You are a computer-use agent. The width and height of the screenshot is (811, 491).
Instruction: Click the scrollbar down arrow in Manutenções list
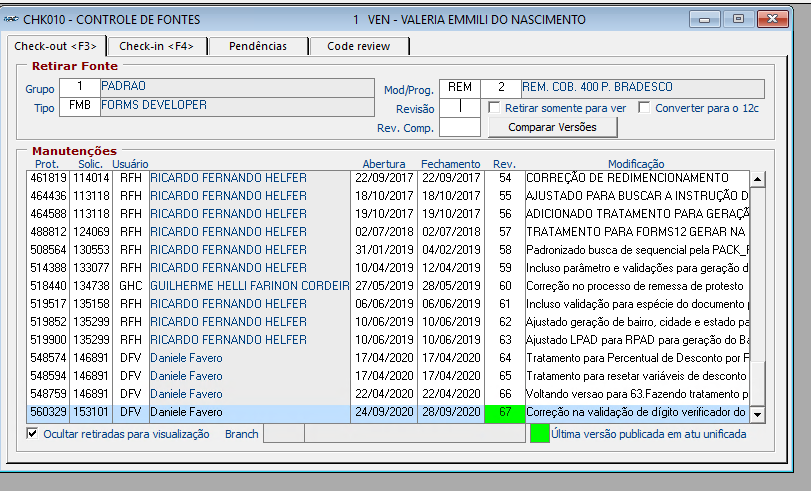tap(757, 414)
